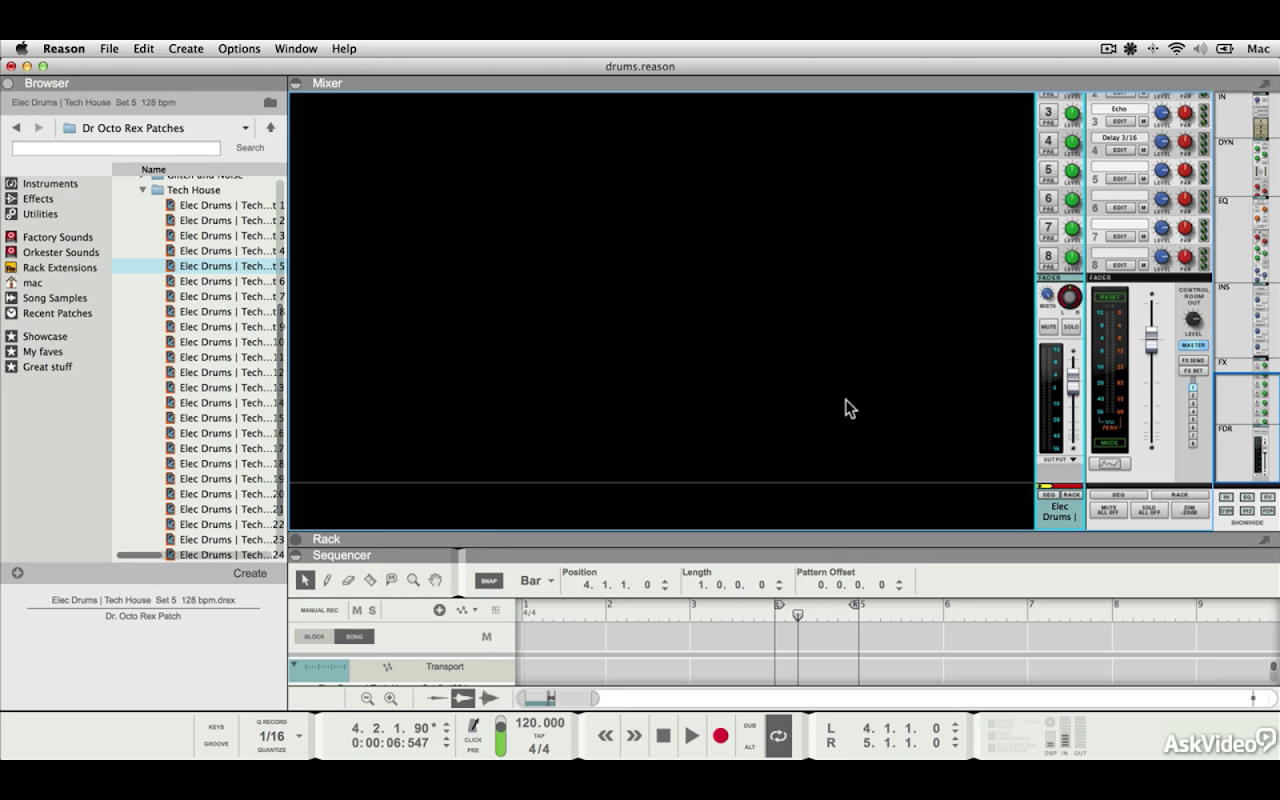Click the master fader handle
The image size is (1280, 800).
(1151, 340)
